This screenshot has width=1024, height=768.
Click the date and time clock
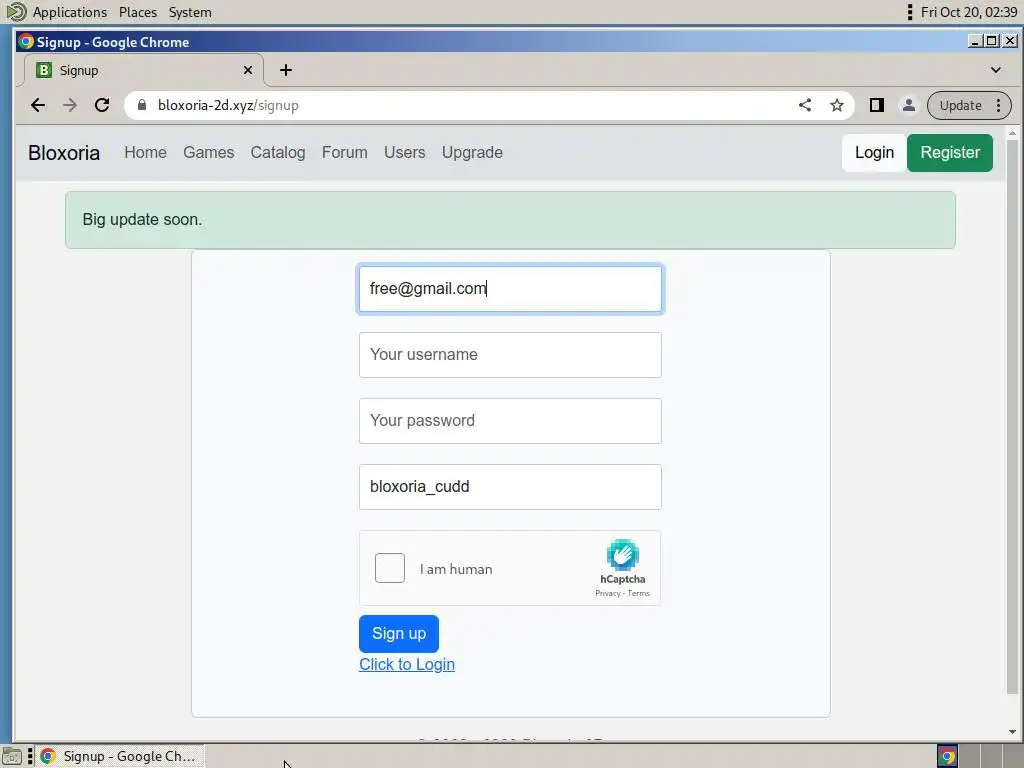click(x=968, y=12)
